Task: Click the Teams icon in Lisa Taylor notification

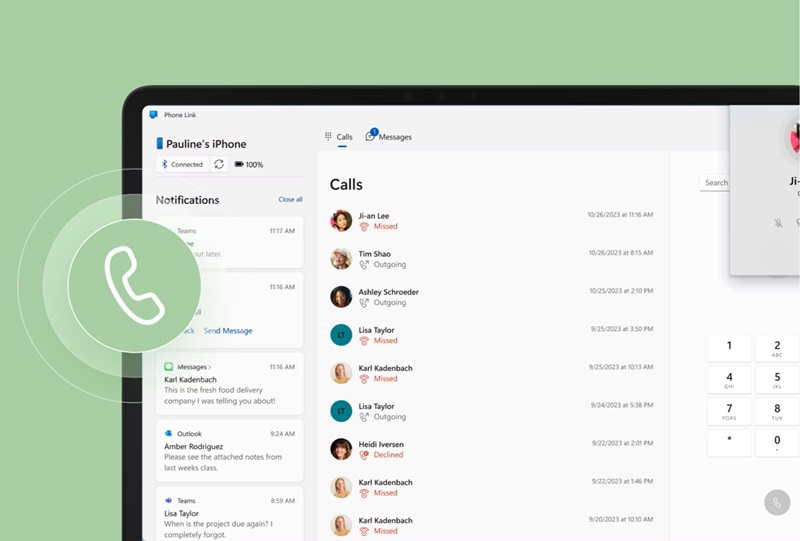Action: 168,500
